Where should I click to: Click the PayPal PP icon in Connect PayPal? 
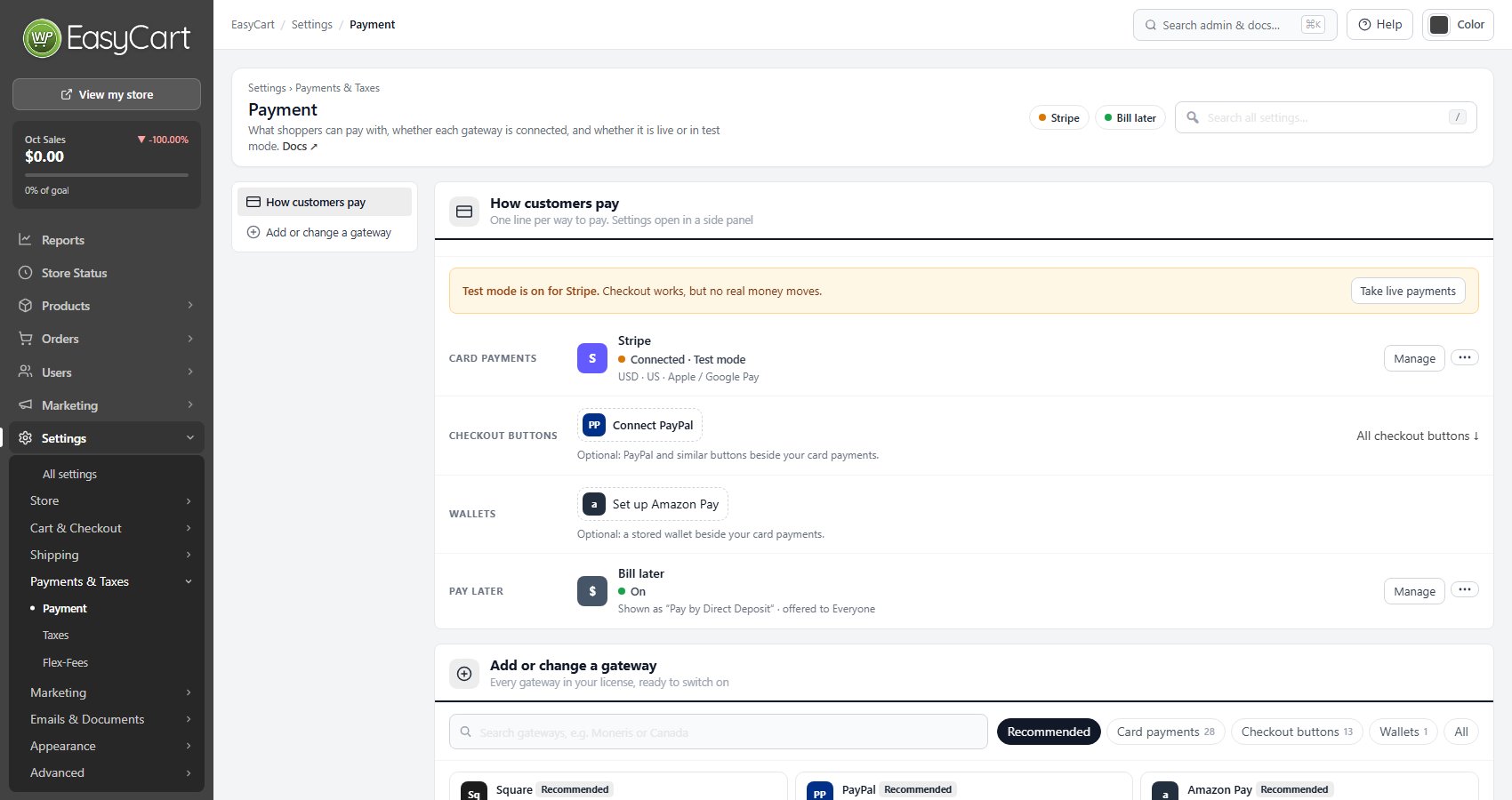pyautogui.click(x=594, y=425)
